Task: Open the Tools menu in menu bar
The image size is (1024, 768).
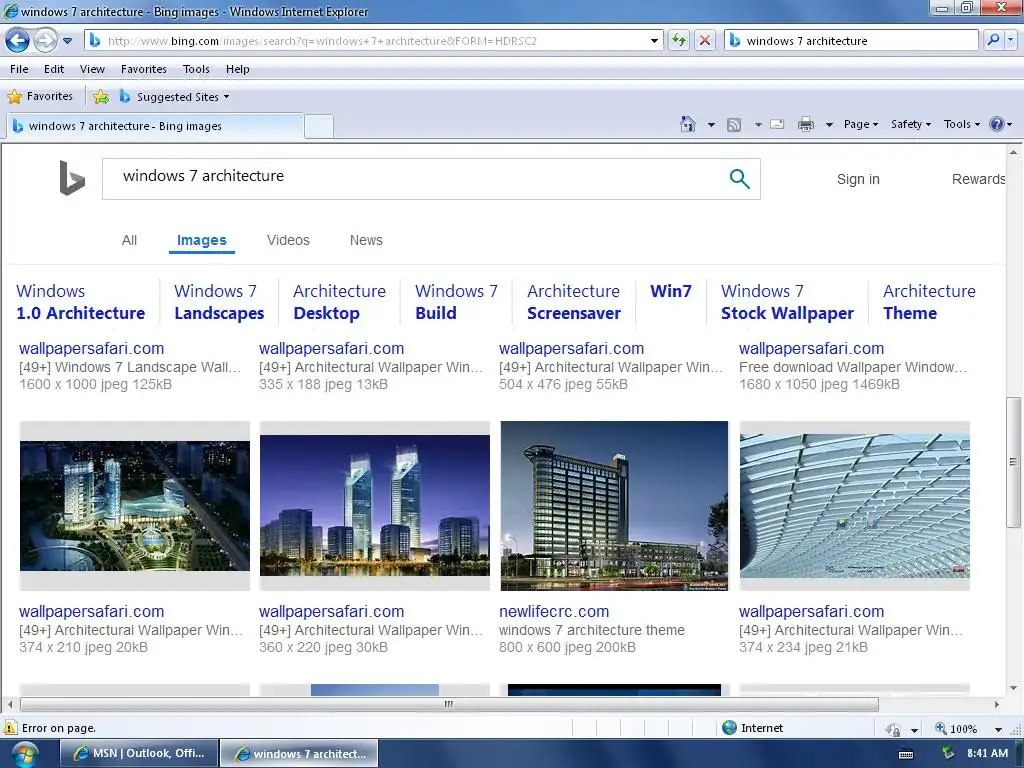Action: tap(196, 69)
